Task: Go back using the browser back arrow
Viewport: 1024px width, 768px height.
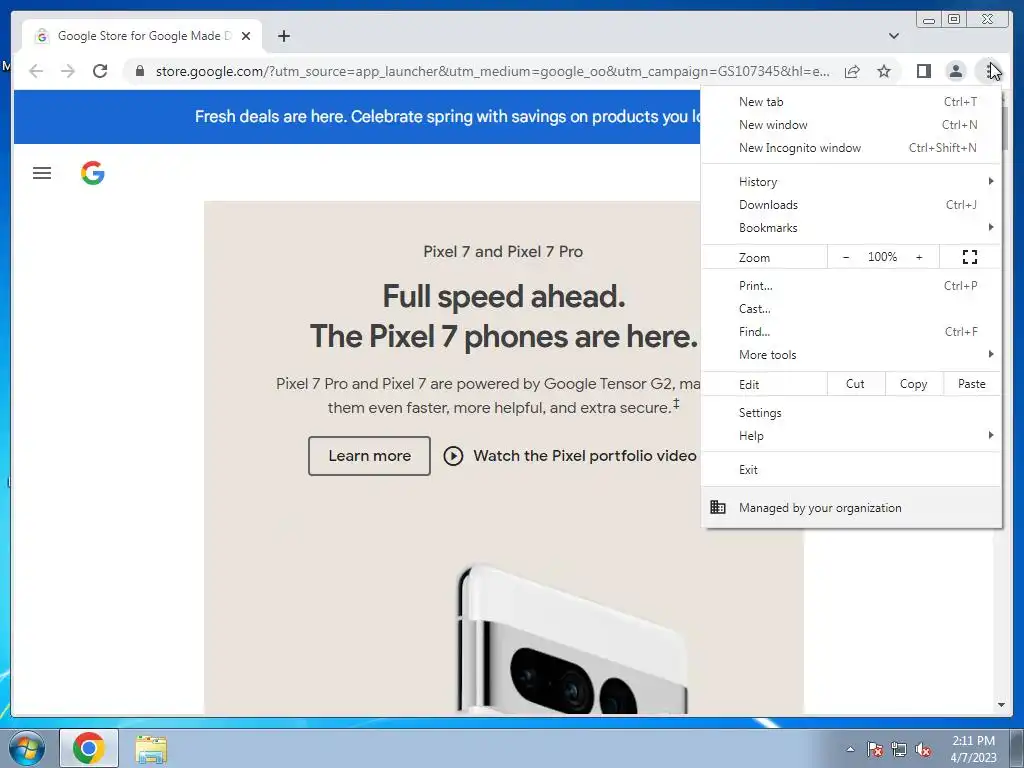Action: [x=37, y=71]
